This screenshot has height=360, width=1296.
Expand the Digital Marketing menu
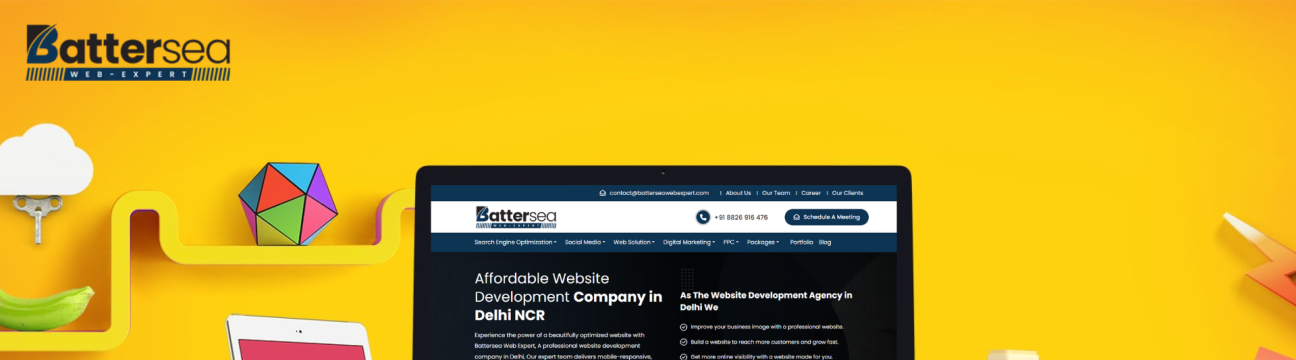click(x=690, y=242)
